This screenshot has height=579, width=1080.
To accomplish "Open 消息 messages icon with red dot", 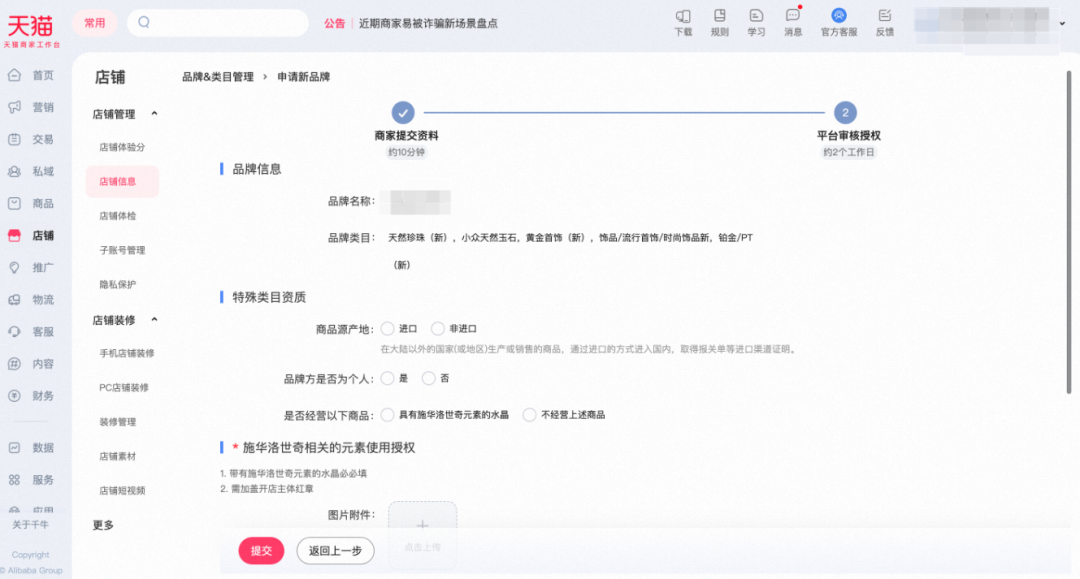I will (793, 16).
